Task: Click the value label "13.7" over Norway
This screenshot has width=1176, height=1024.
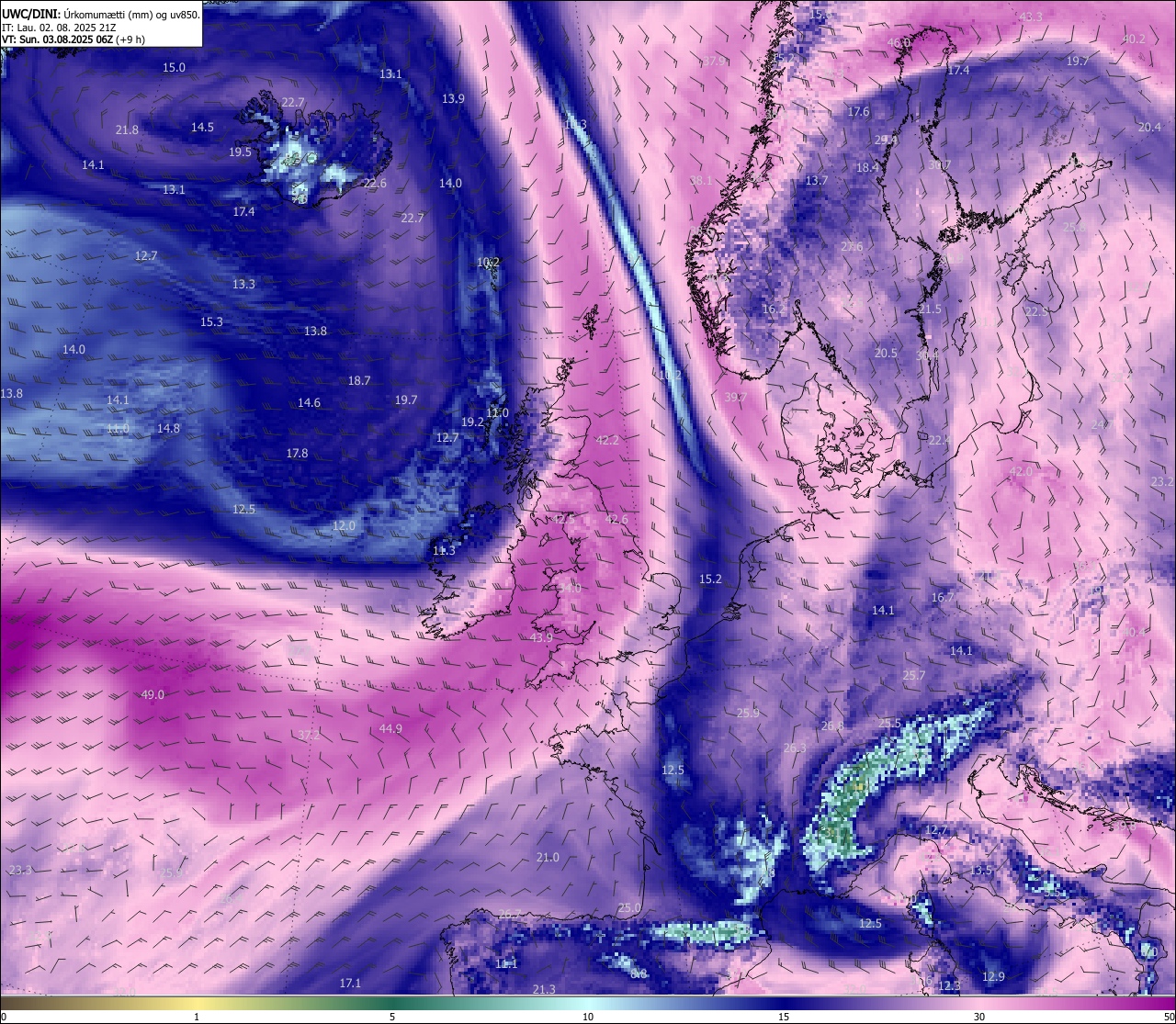Action: (817, 181)
